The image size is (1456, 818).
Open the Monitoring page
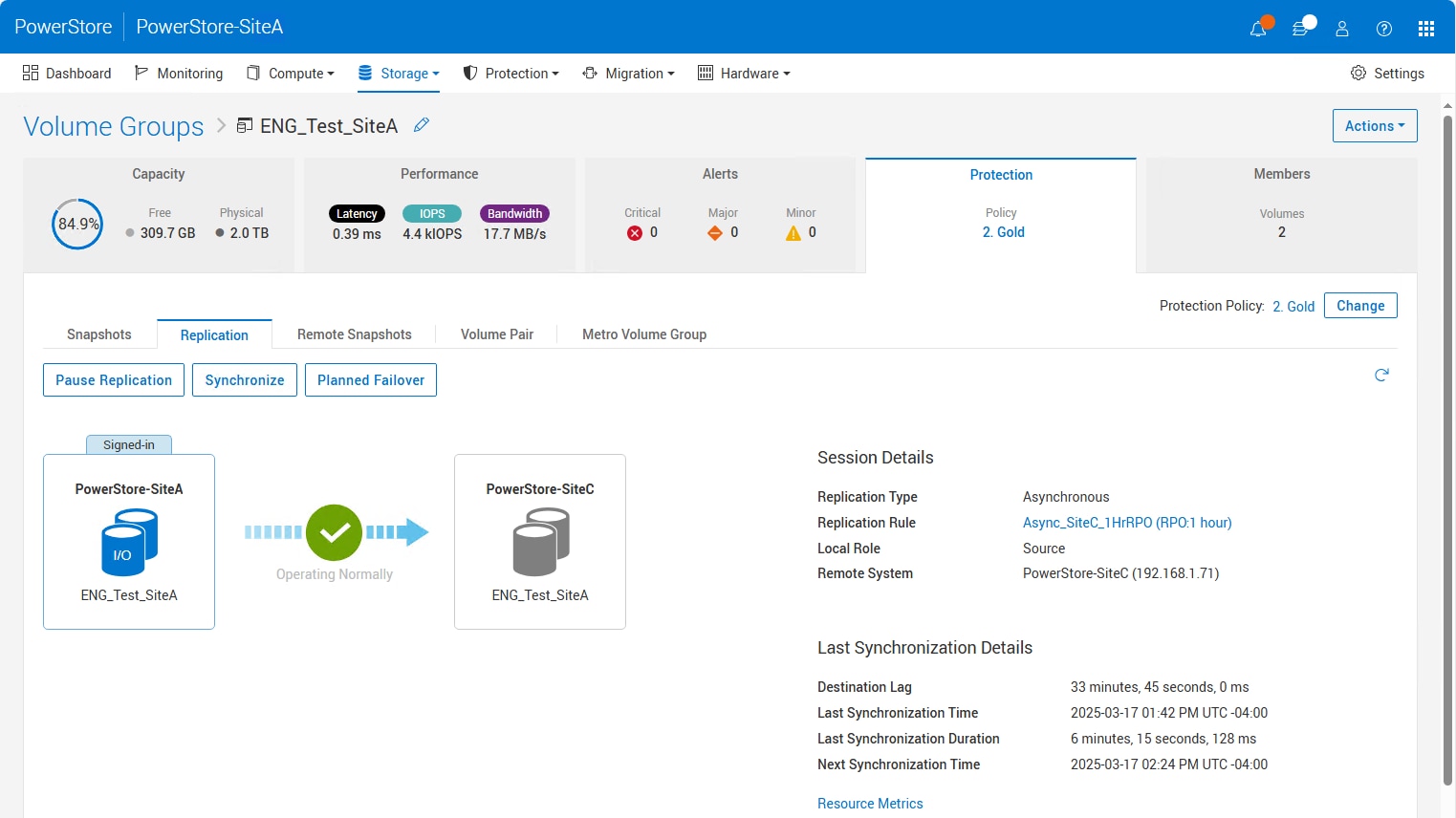[179, 74]
